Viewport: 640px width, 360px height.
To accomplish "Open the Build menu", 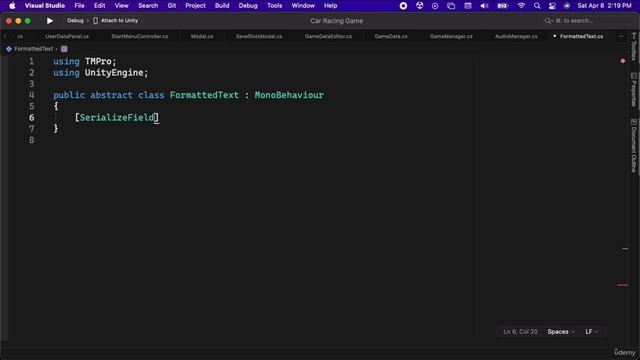I will click(222, 6).
